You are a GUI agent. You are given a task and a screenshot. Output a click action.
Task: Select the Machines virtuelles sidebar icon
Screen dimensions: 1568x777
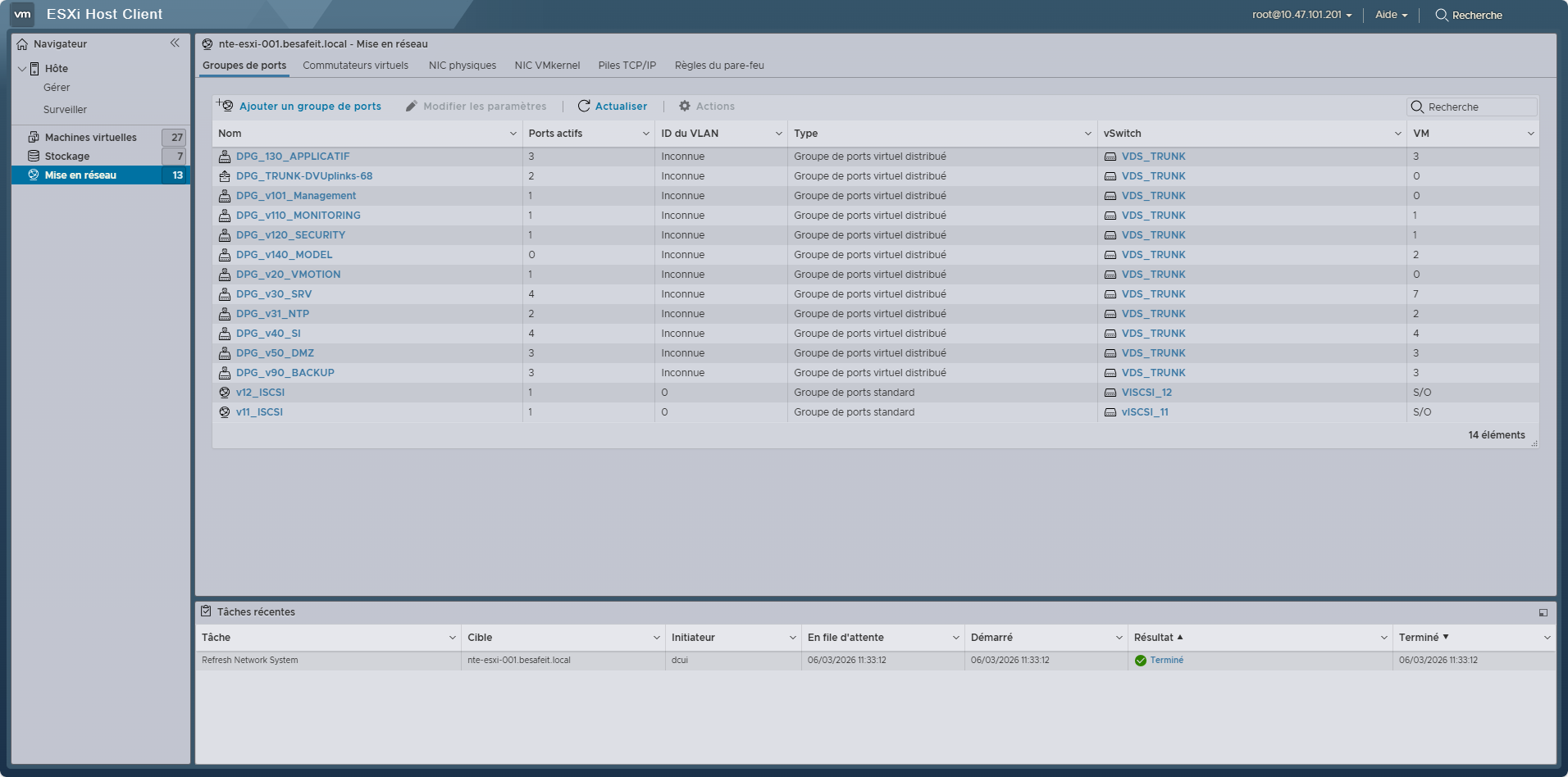click(x=34, y=137)
